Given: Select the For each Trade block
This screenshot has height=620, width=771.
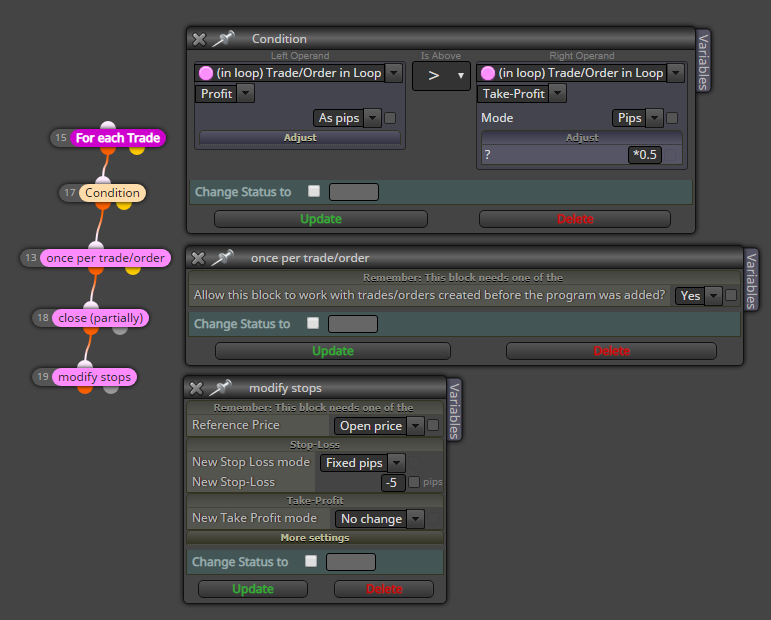Looking at the screenshot, I should tap(118, 138).
